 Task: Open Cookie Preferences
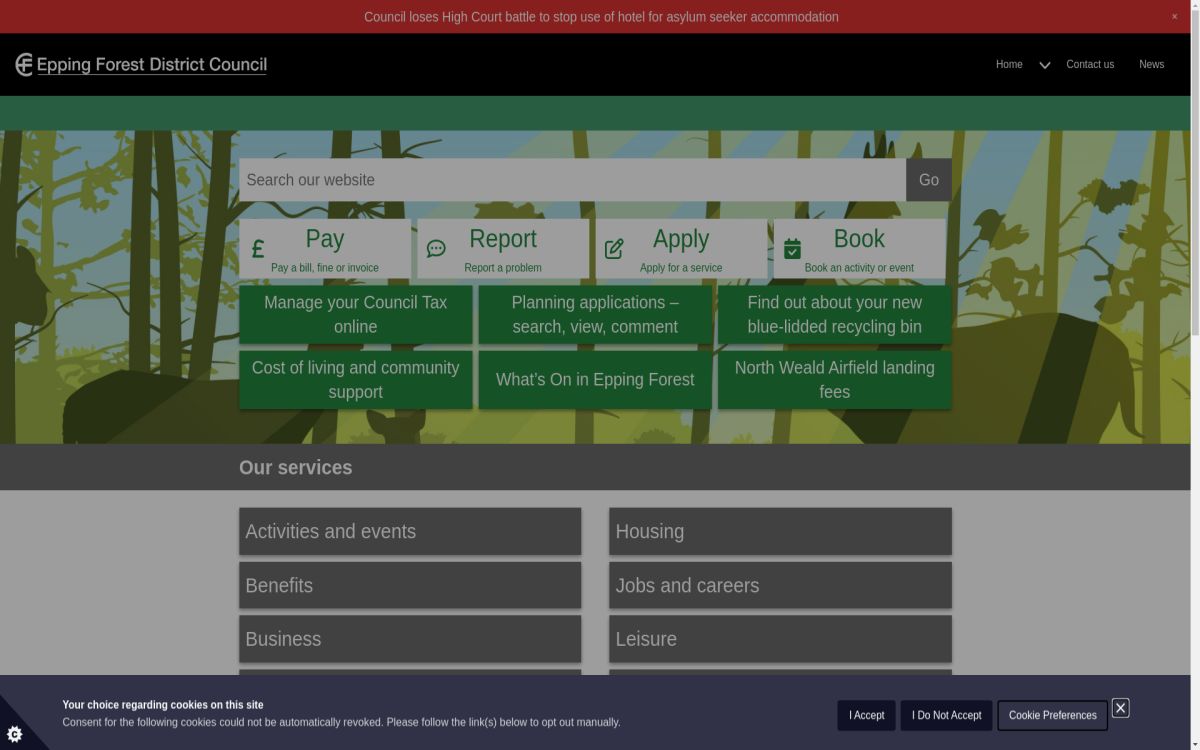pyautogui.click(x=1052, y=715)
